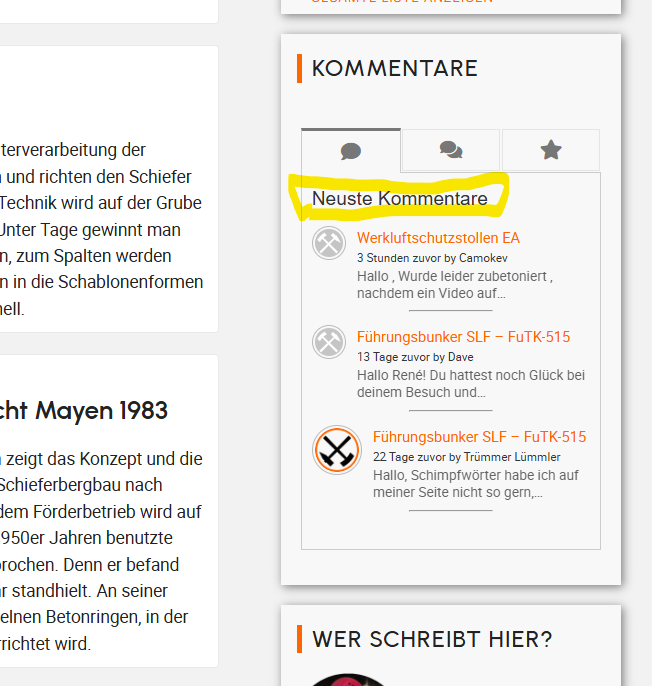Open Führungsbunker SLF link by Trümmer Lümmler
Screen dimensions: 665x686
coord(479,437)
